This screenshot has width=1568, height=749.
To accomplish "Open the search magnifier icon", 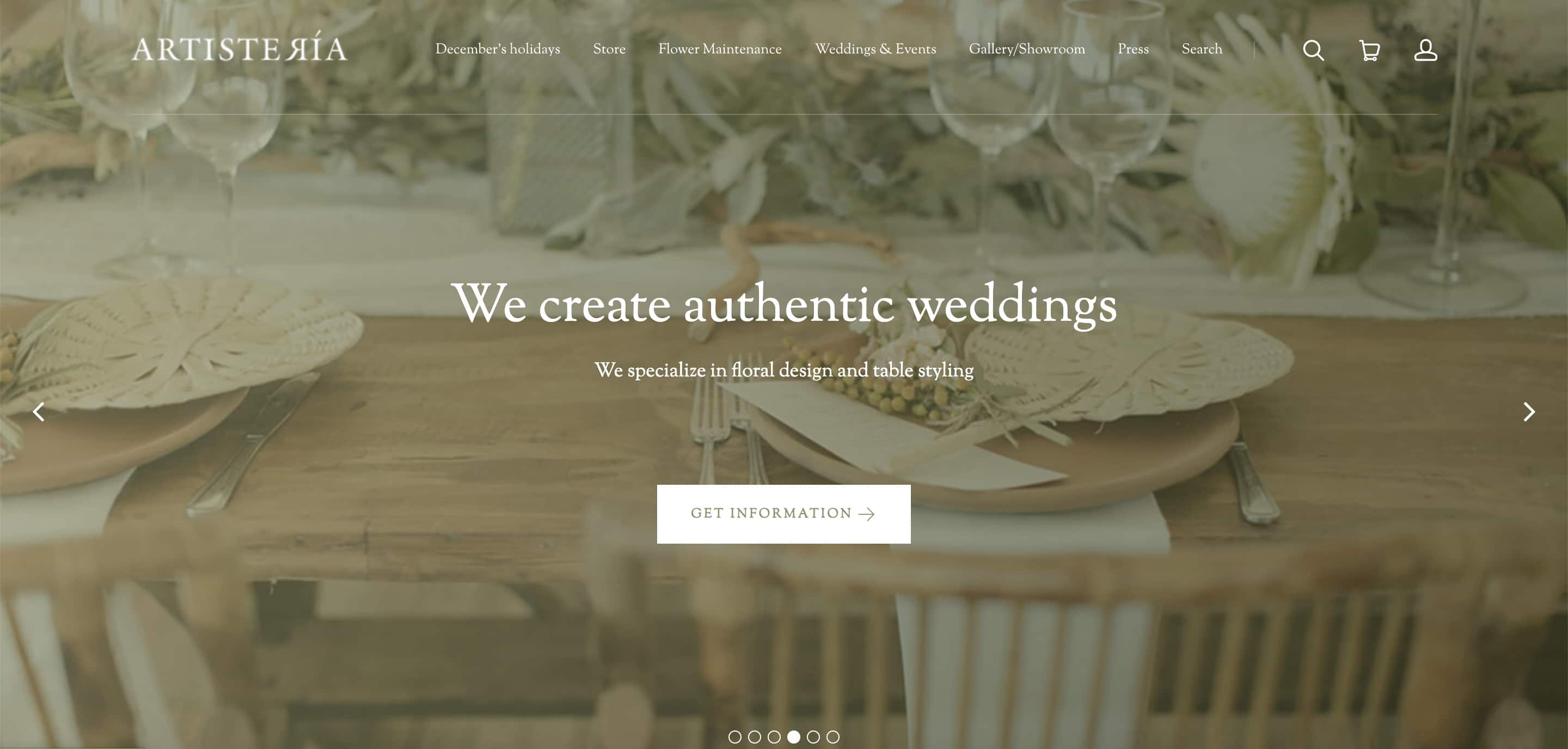I will 1313,50.
